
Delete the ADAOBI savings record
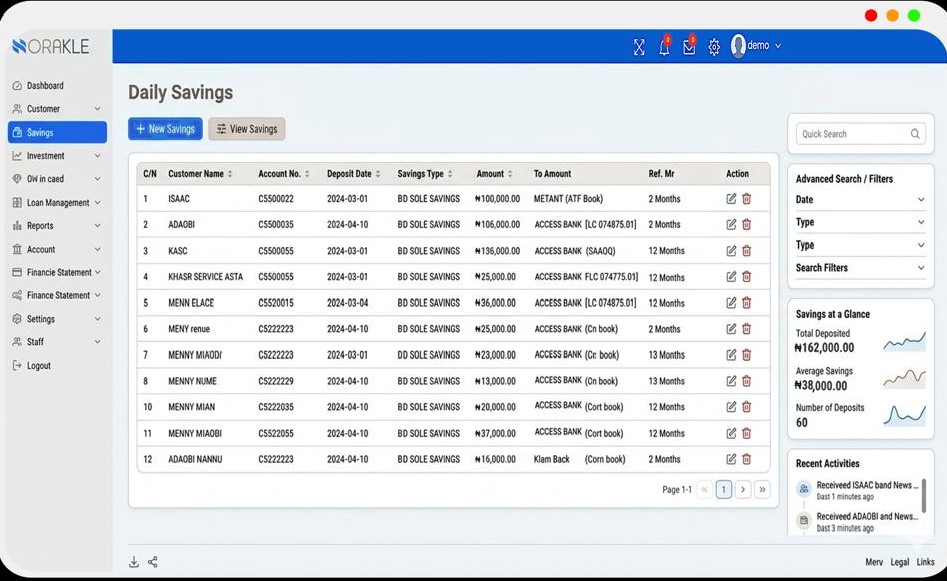747,225
